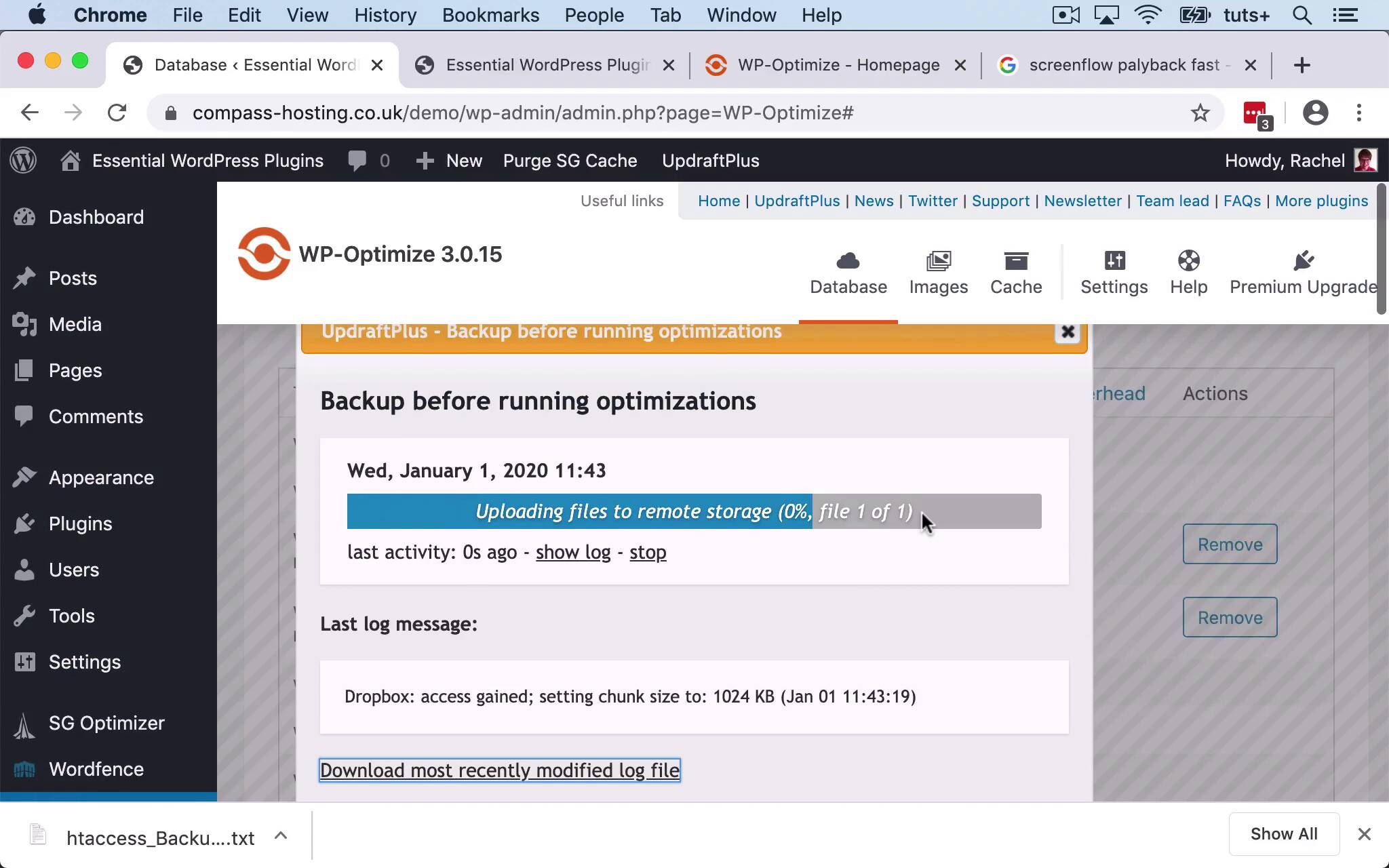Click the backup upload progress bar
Viewport: 1389px width, 868px height.
694,511
